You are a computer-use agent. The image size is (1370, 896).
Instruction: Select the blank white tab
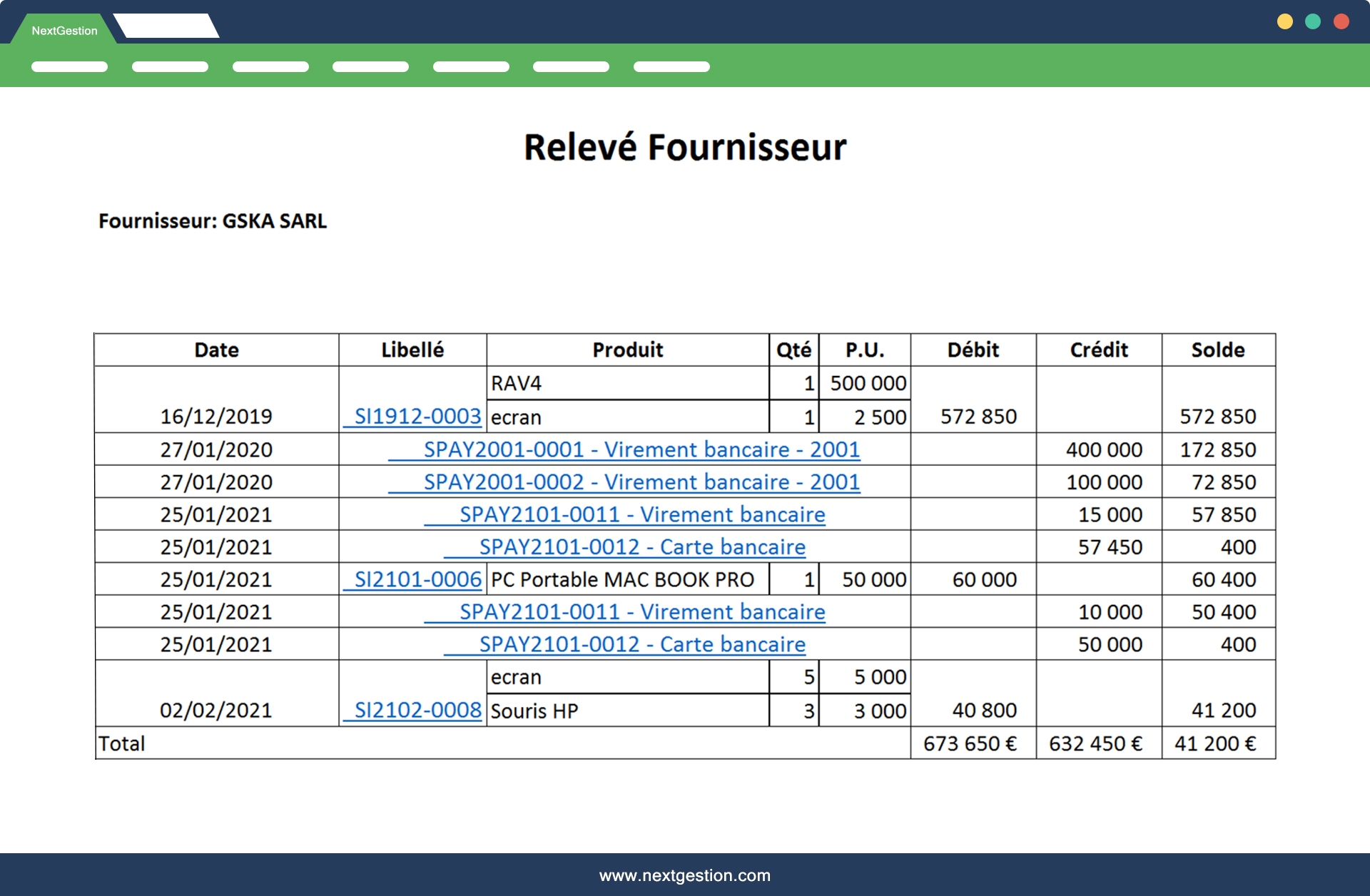pyautogui.click(x=167, y=26)
